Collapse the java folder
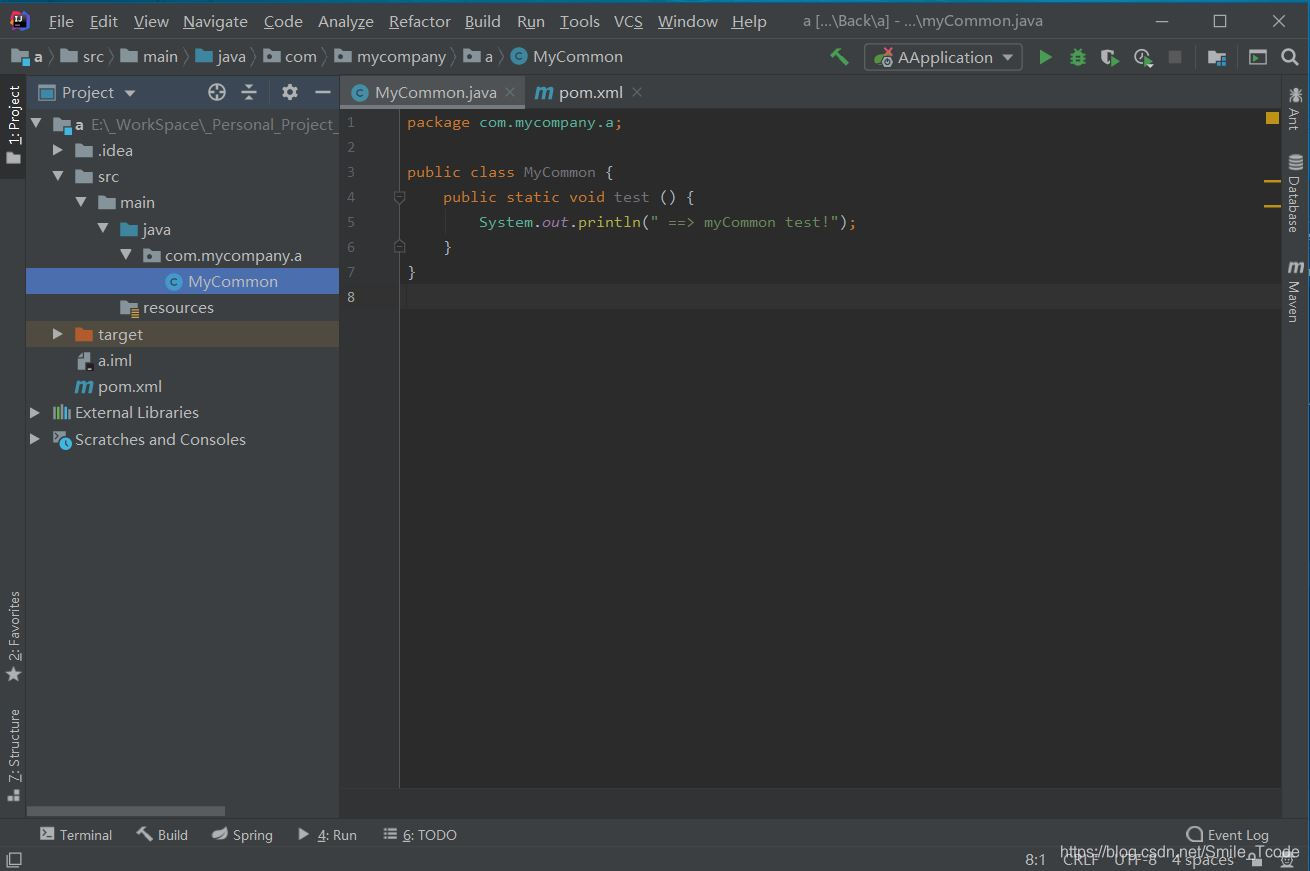 point(103,229)
